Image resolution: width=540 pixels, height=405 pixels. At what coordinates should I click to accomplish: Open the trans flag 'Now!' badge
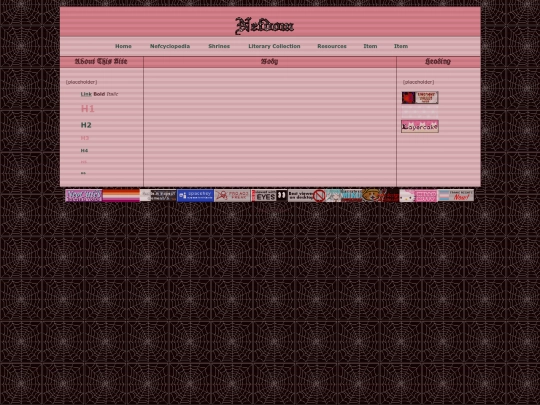point(456,196)
